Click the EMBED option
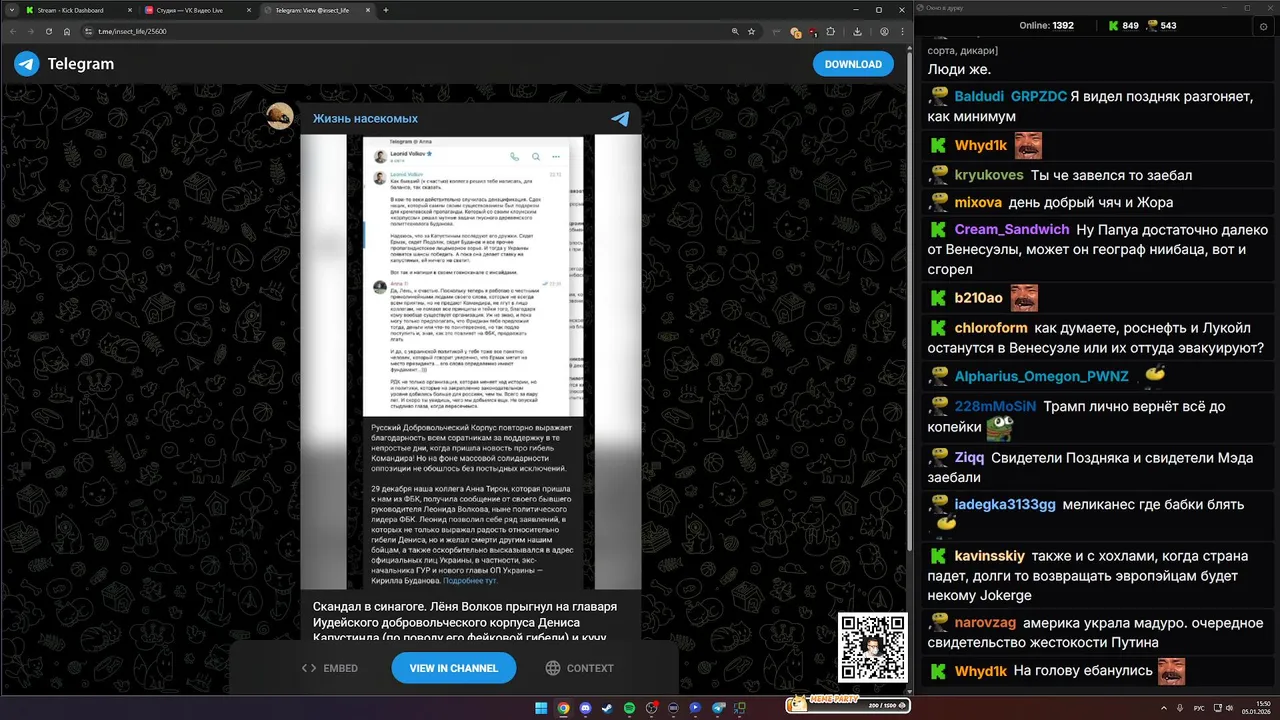1280x720 pixels. click(x=330, y=668)
